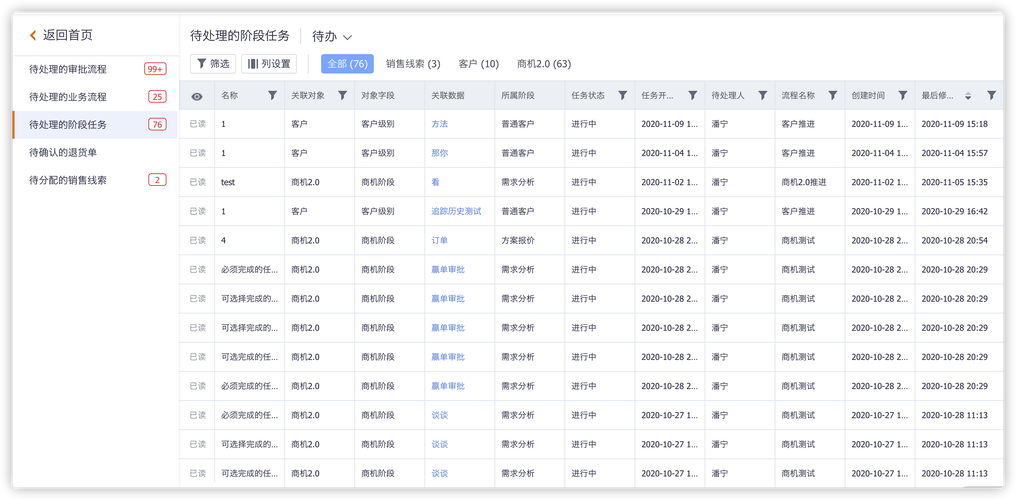
Task: Open the filter icon on the 待处理人 column
Action: tap(763, 95)
